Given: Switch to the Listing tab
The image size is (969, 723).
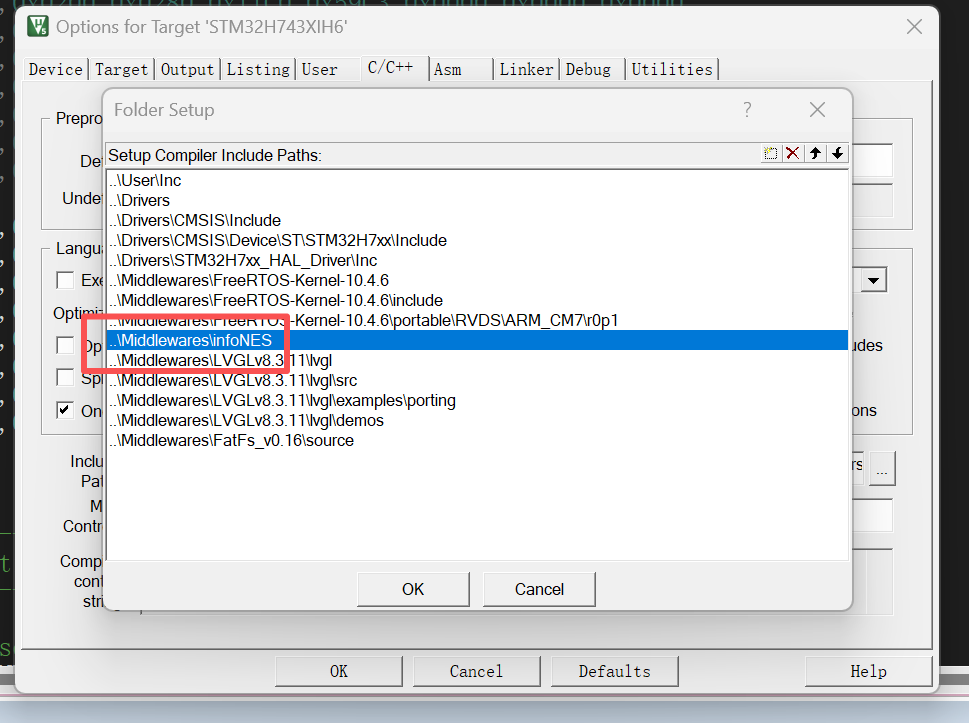Looking at the screenshot, I should coord(258,69).
